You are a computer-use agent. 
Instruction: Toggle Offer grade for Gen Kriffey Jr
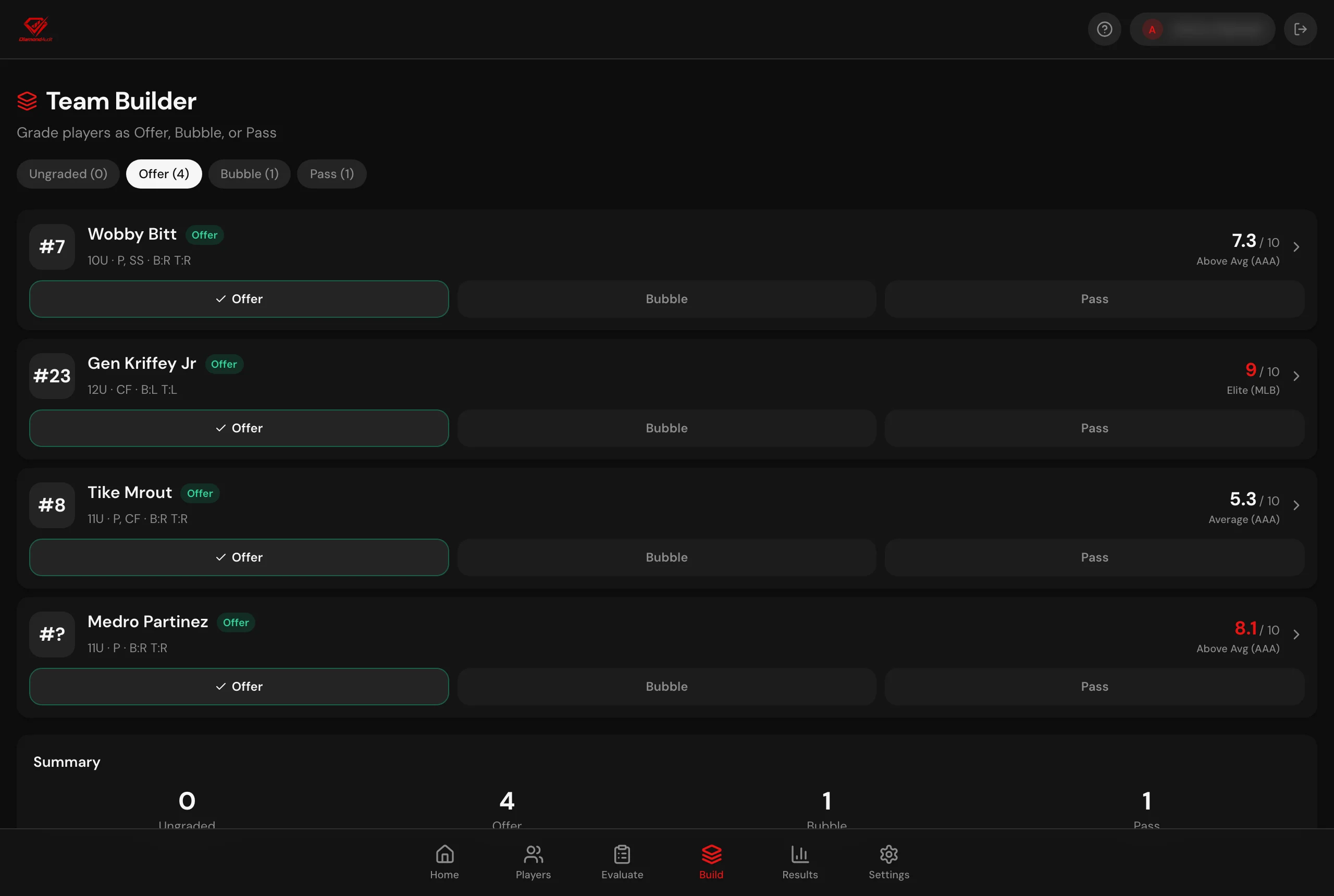(x=239, y=428)
